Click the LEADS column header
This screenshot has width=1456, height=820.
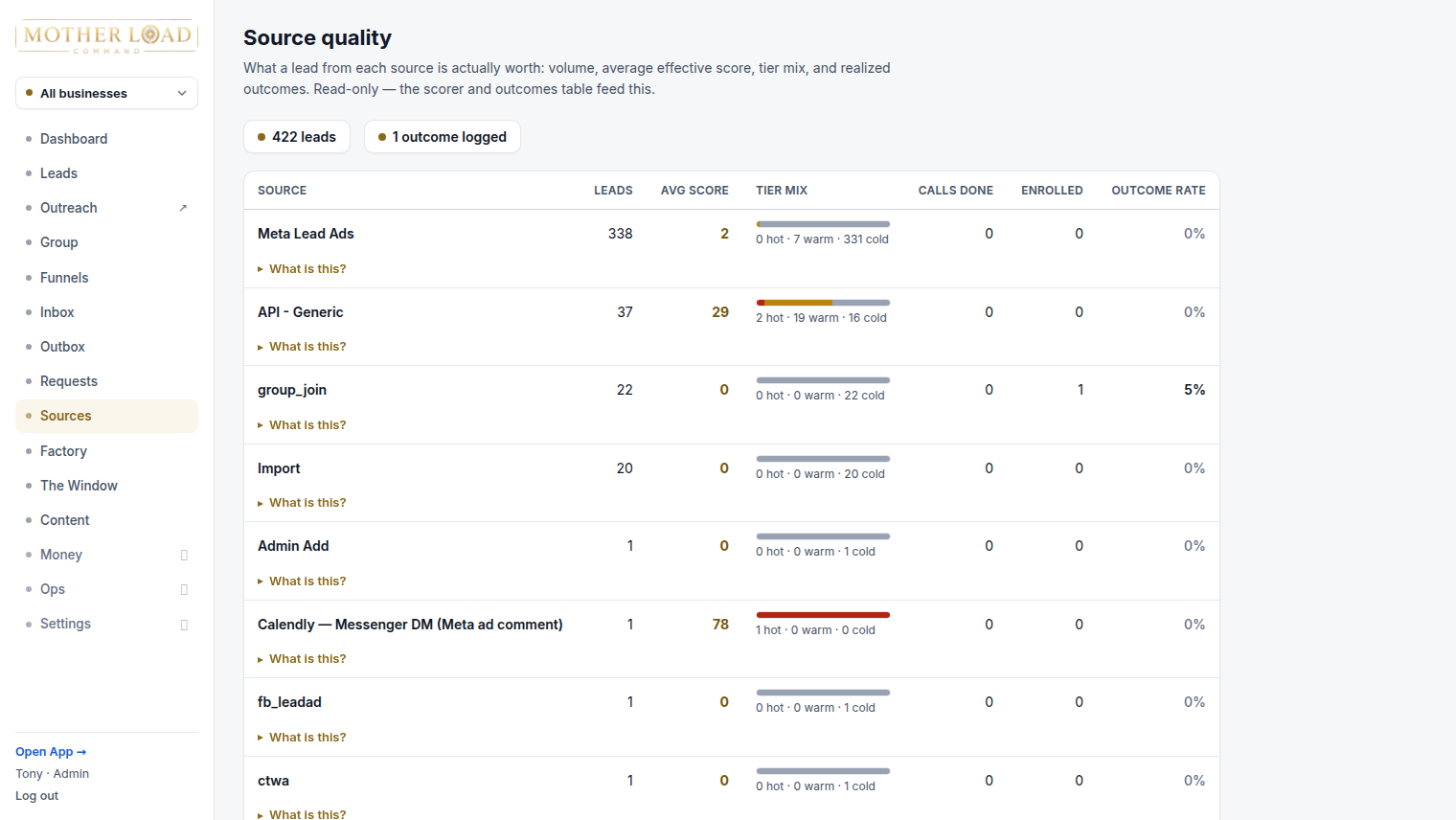point(613,191)
